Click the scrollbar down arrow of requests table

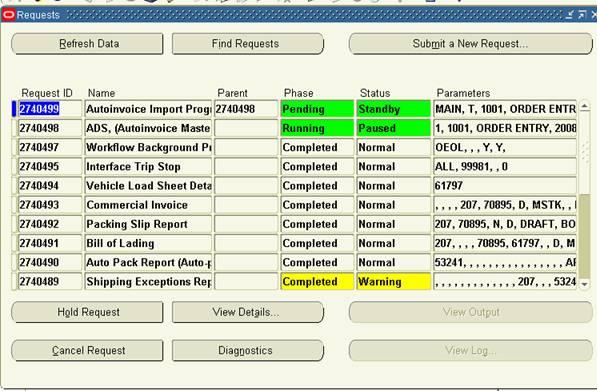[584, 284]
